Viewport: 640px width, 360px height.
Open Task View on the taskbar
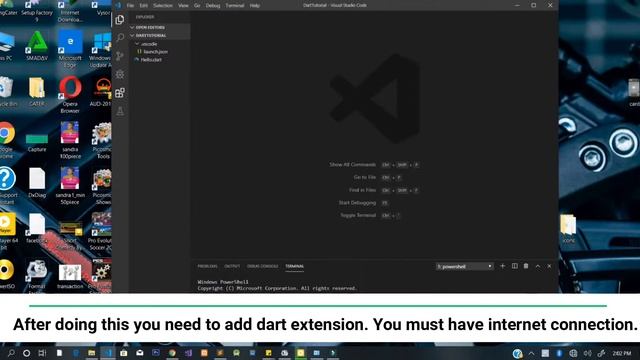click(x=42, y=353)
